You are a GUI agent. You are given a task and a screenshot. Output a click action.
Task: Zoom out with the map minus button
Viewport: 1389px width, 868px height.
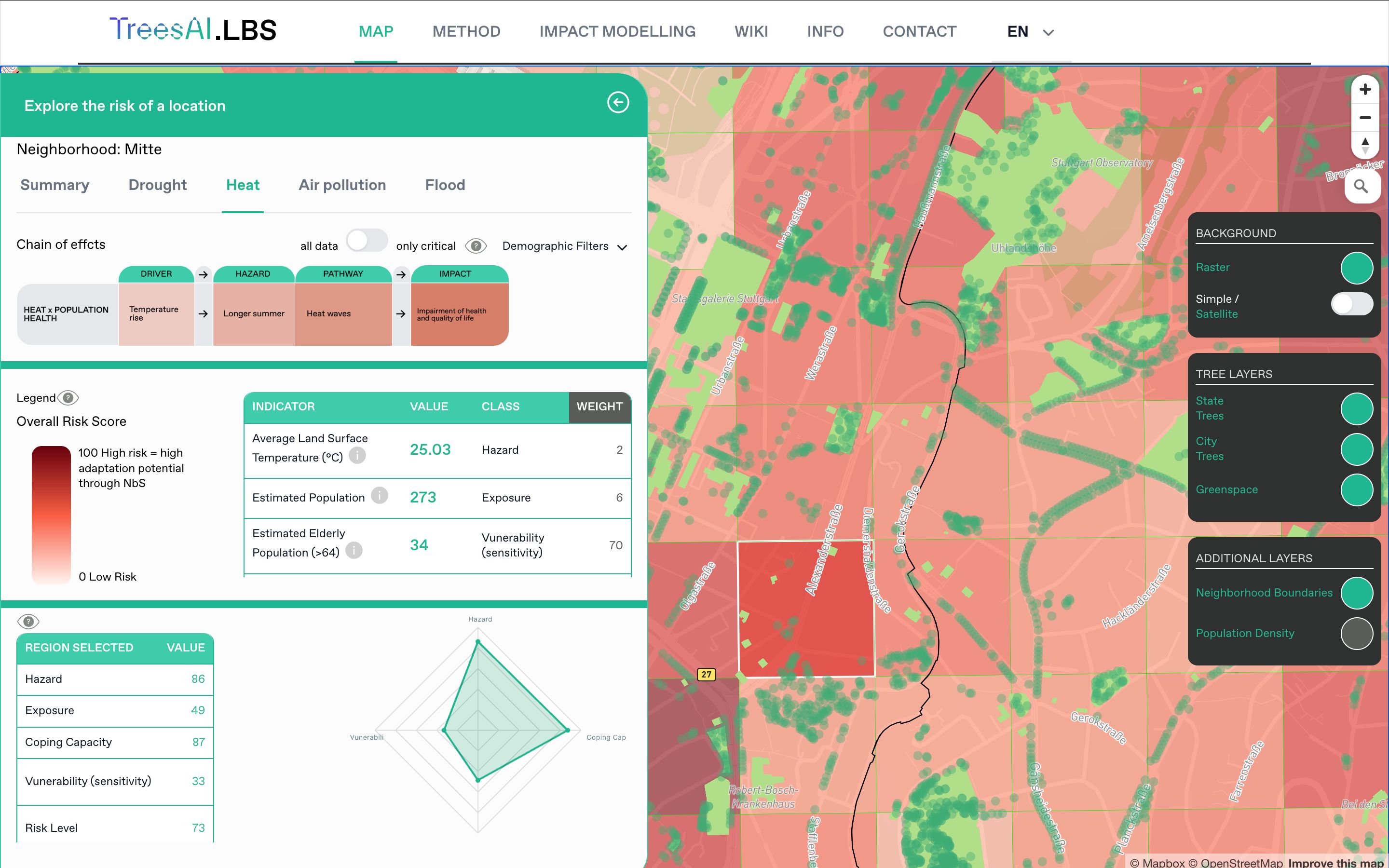coord(1365,118)
